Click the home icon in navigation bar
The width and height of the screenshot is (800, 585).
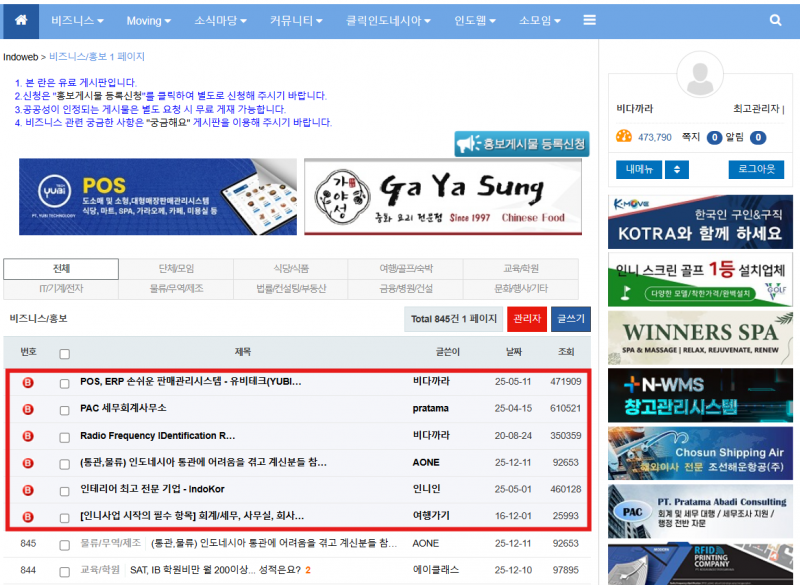[x=21, y=20]
